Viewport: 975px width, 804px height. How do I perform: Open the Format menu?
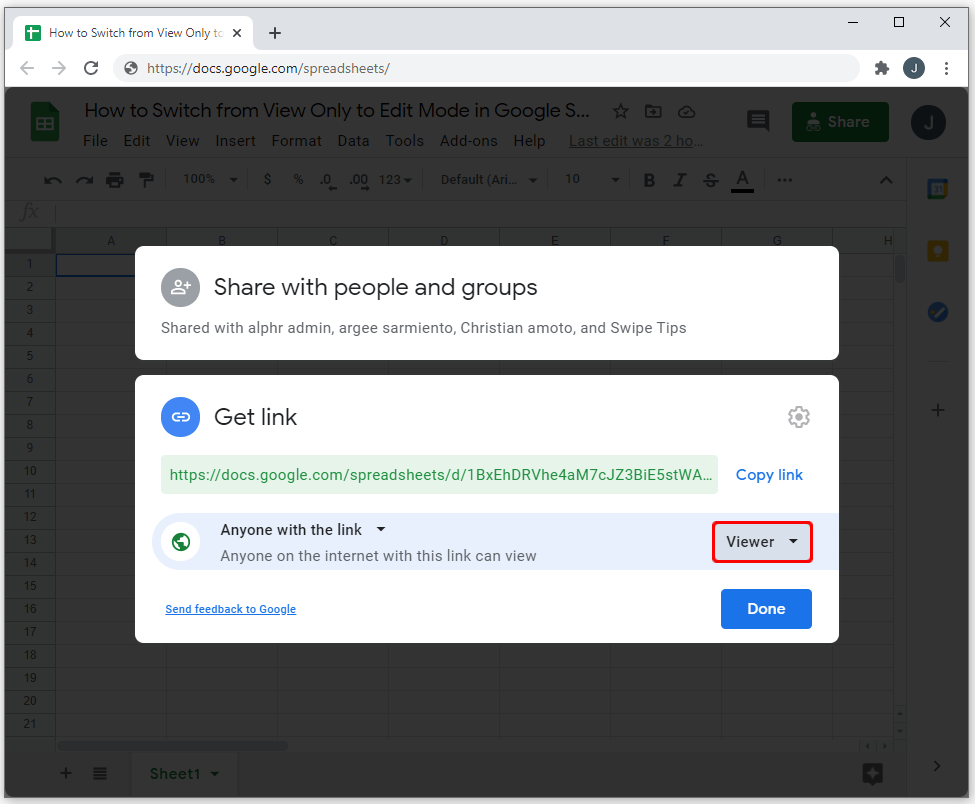pyautogui.click(x=297, y=141)
